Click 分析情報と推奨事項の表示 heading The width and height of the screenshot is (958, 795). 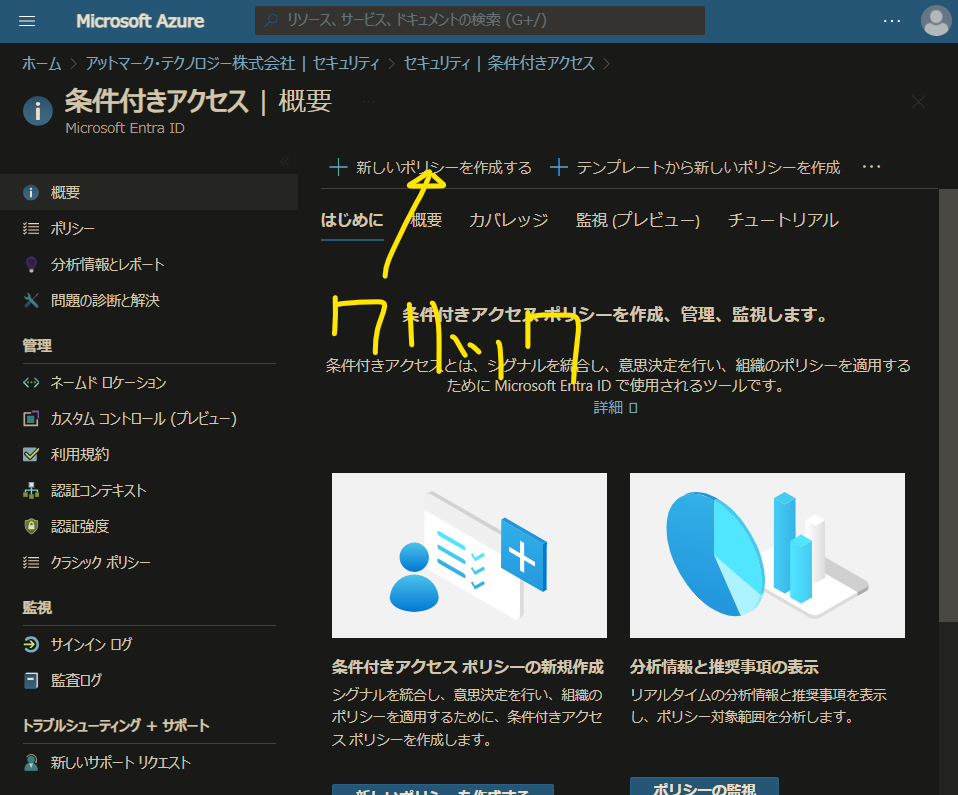(x=724, y=667)
